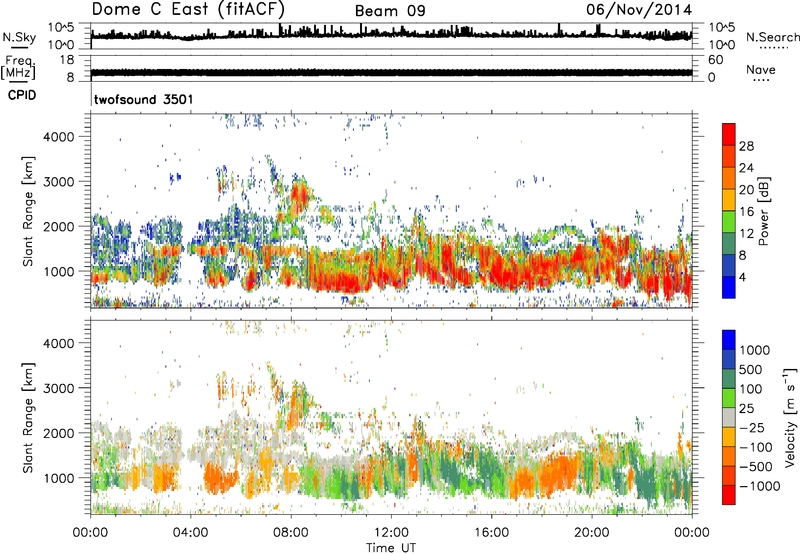Click the blue bottom of power colorbar
This screenshot has height=554, width=800.
(729, 287)
